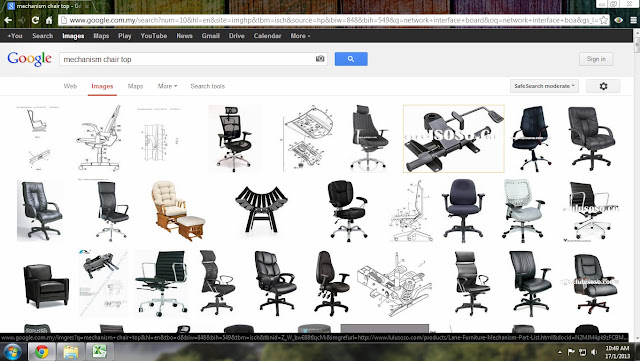Click the Sign in button
Image resolution: width=640 pixels, height=361 pixels.
596,59
